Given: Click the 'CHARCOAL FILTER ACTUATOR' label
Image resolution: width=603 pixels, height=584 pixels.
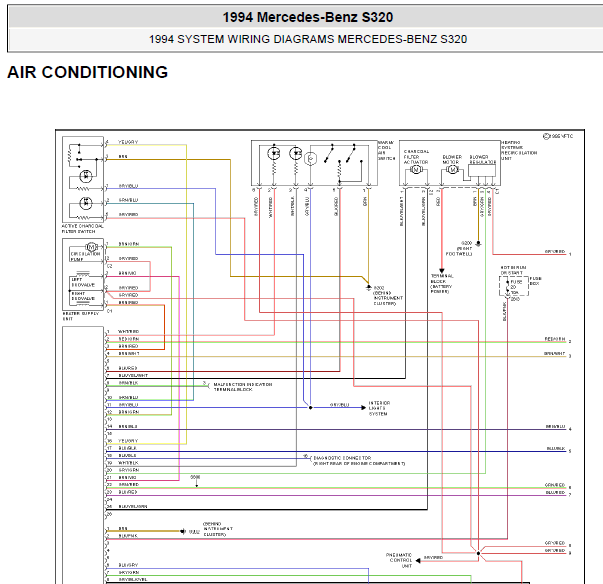Looking at the screenshot, I should [416, 157].
